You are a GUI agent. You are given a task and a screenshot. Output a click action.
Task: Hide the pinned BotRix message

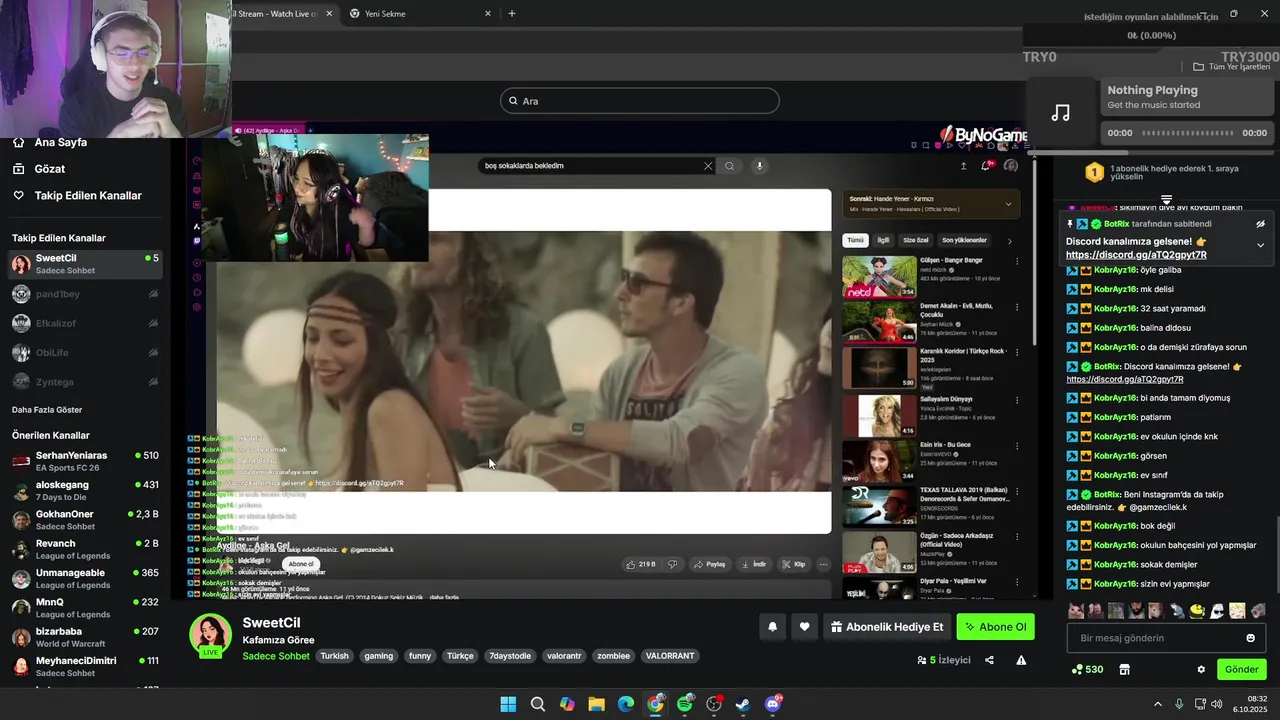[x=1260, y=224]
